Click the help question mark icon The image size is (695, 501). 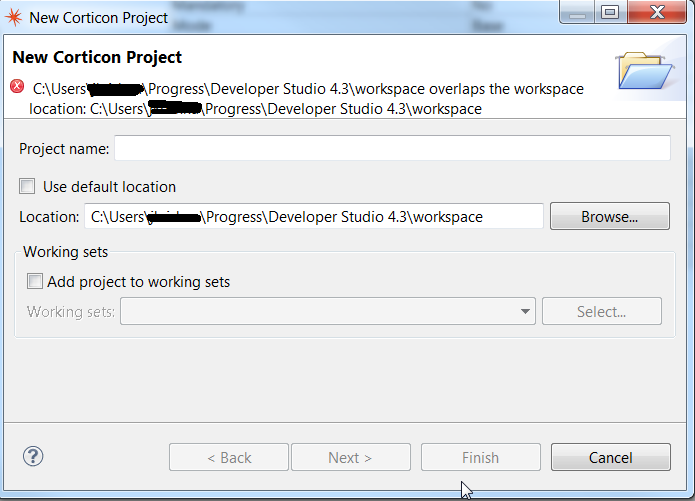(33, 456)
